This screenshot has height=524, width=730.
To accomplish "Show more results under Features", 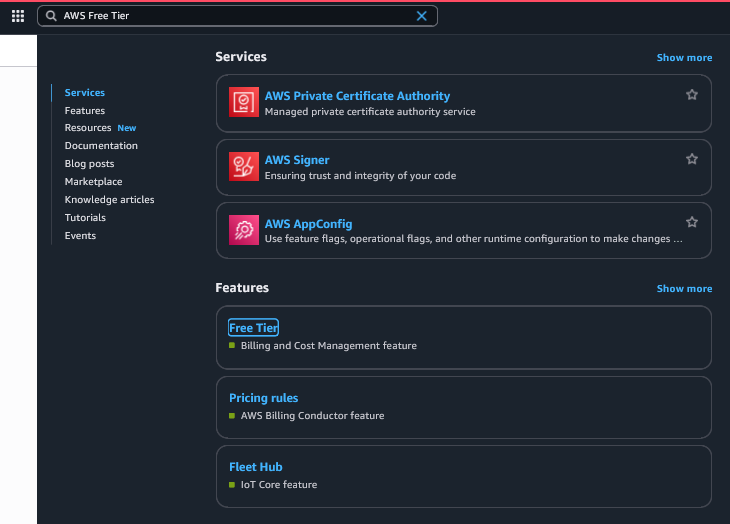I will click(x=684, y=289).
